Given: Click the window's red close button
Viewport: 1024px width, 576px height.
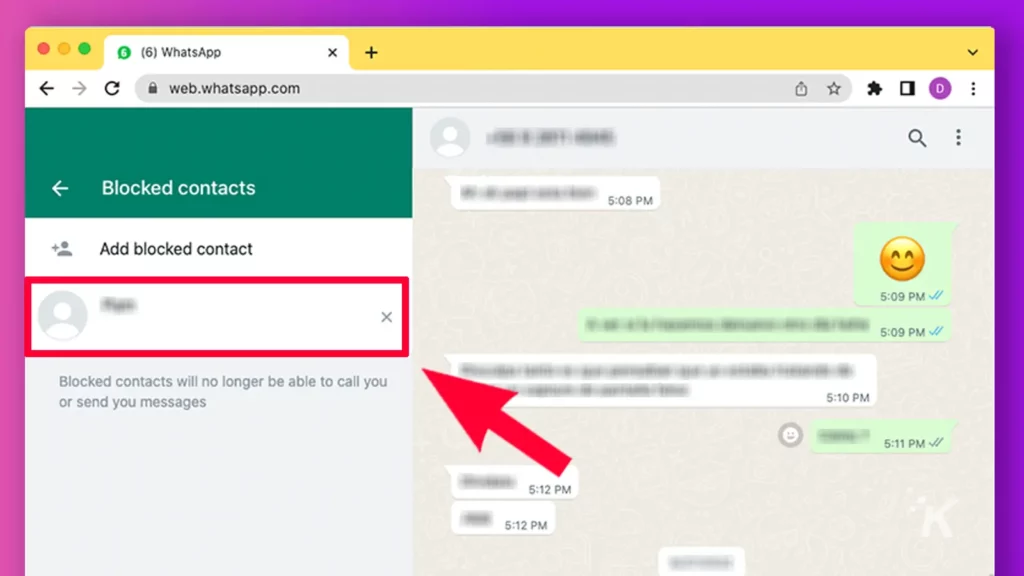Looking at the screenshot, I should 44,48.
